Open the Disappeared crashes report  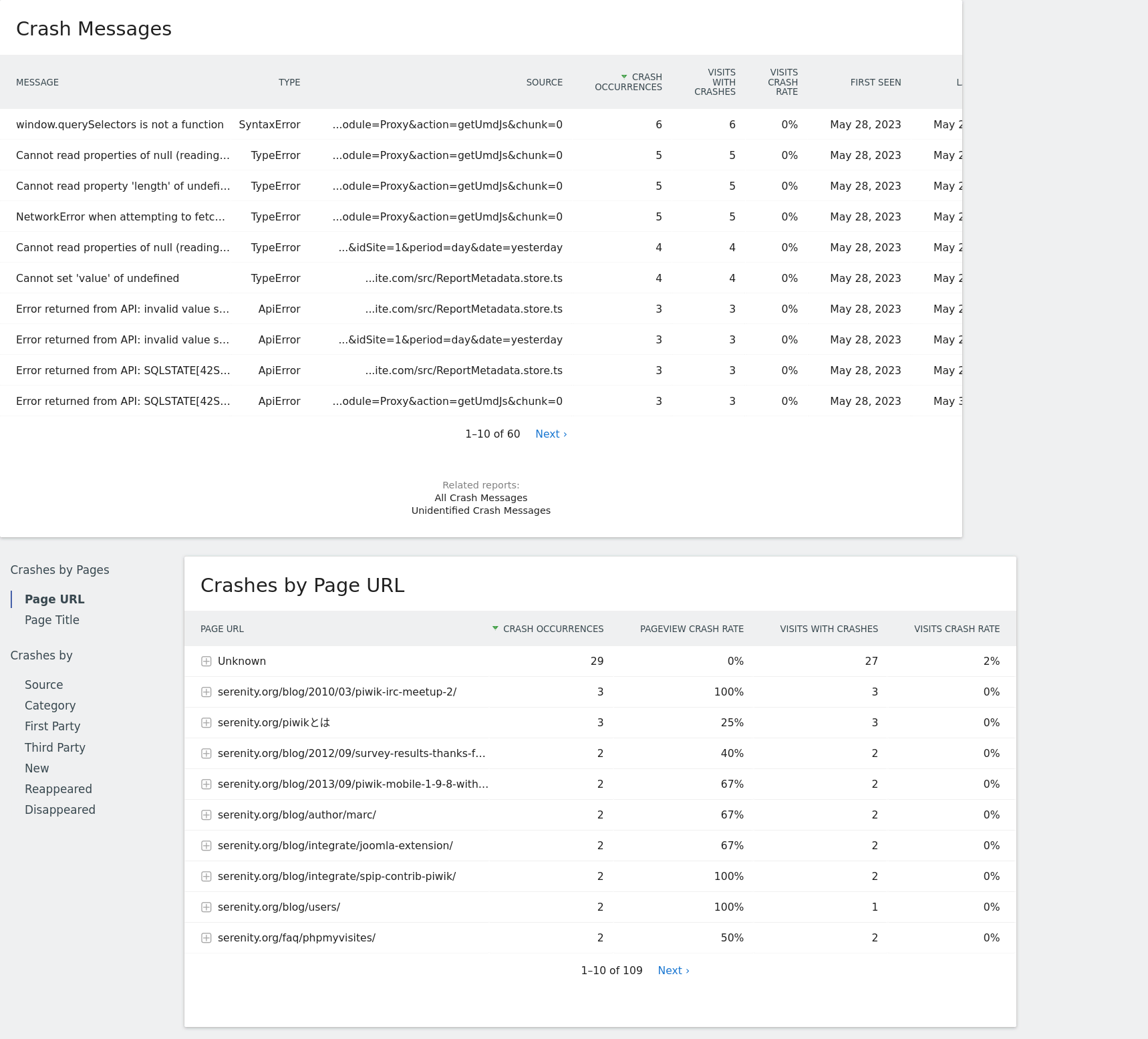click(60, 810)
